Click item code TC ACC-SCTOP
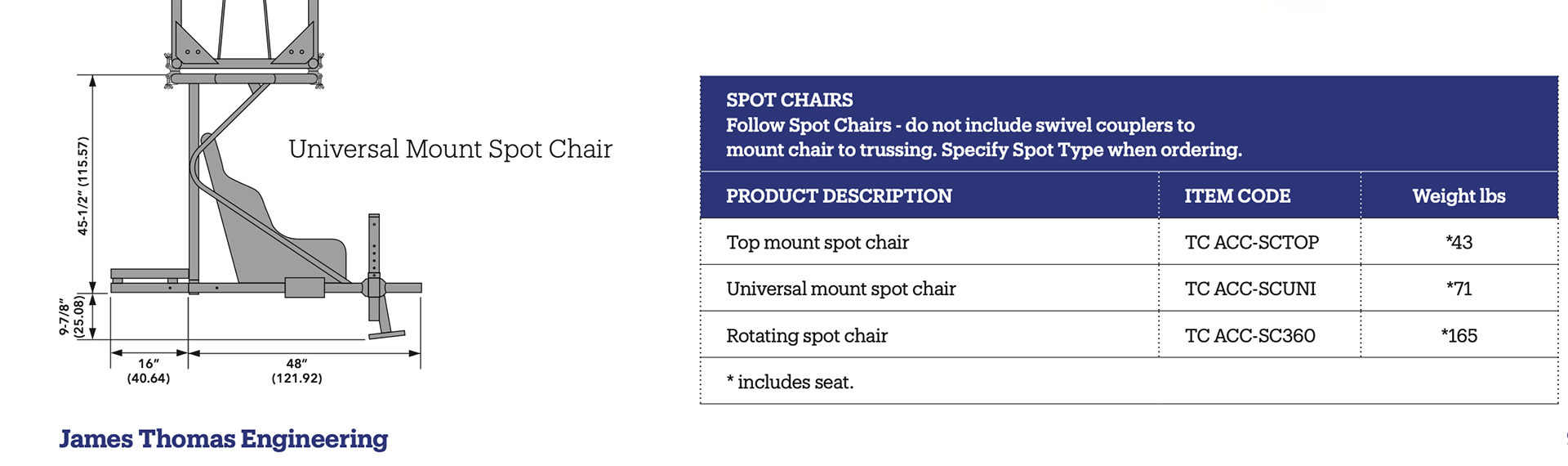 (x=1252, y=243)
